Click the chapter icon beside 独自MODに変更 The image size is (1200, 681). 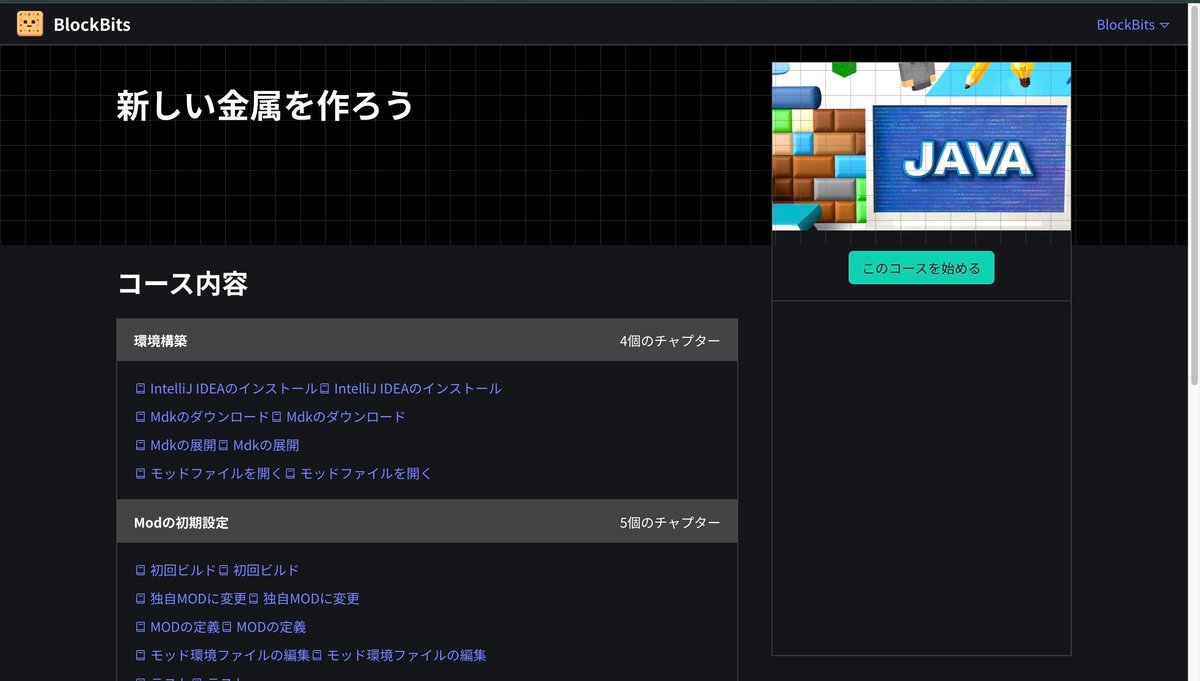pos(140,598)
